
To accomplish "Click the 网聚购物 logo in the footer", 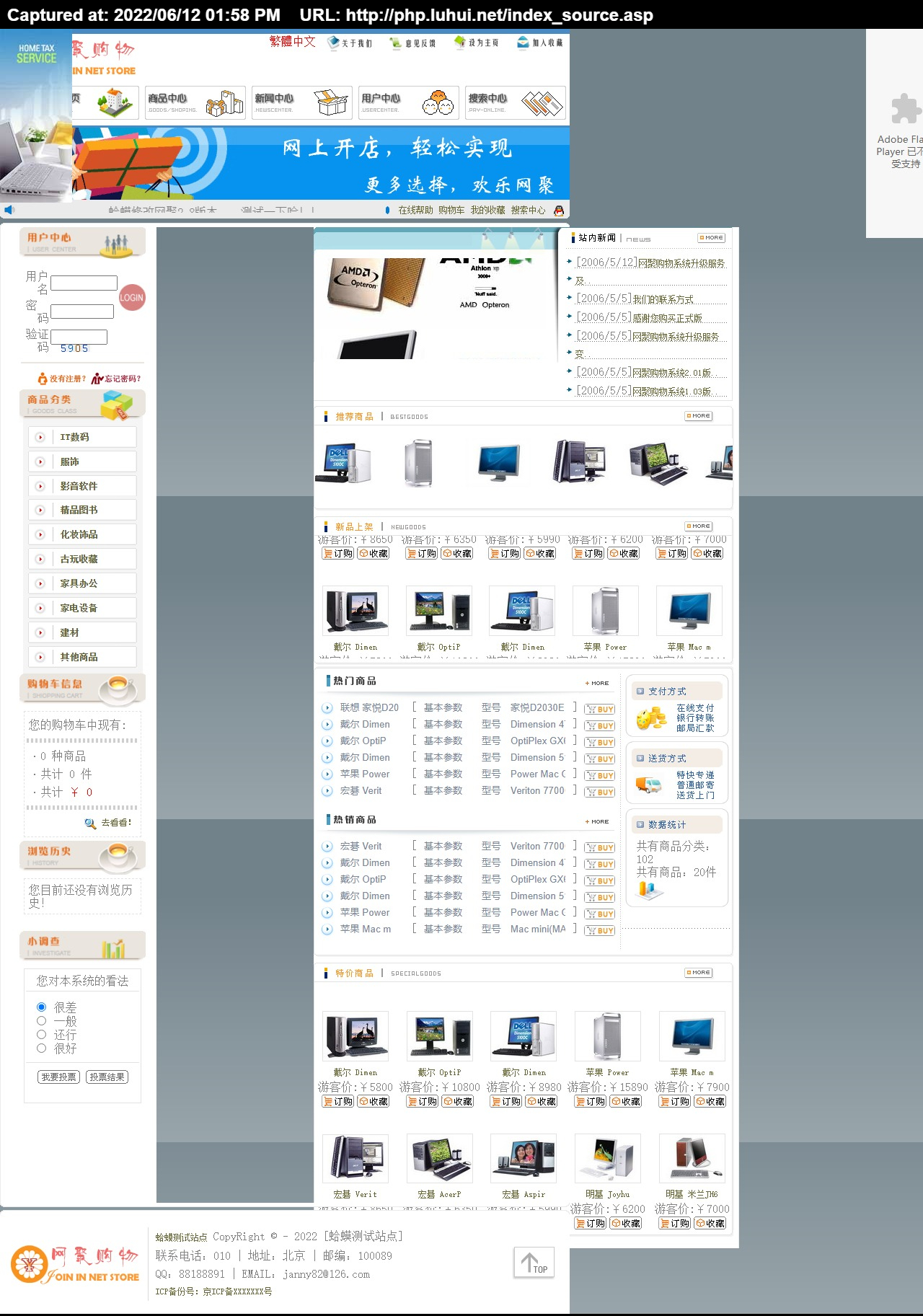I will [74, 1264].
